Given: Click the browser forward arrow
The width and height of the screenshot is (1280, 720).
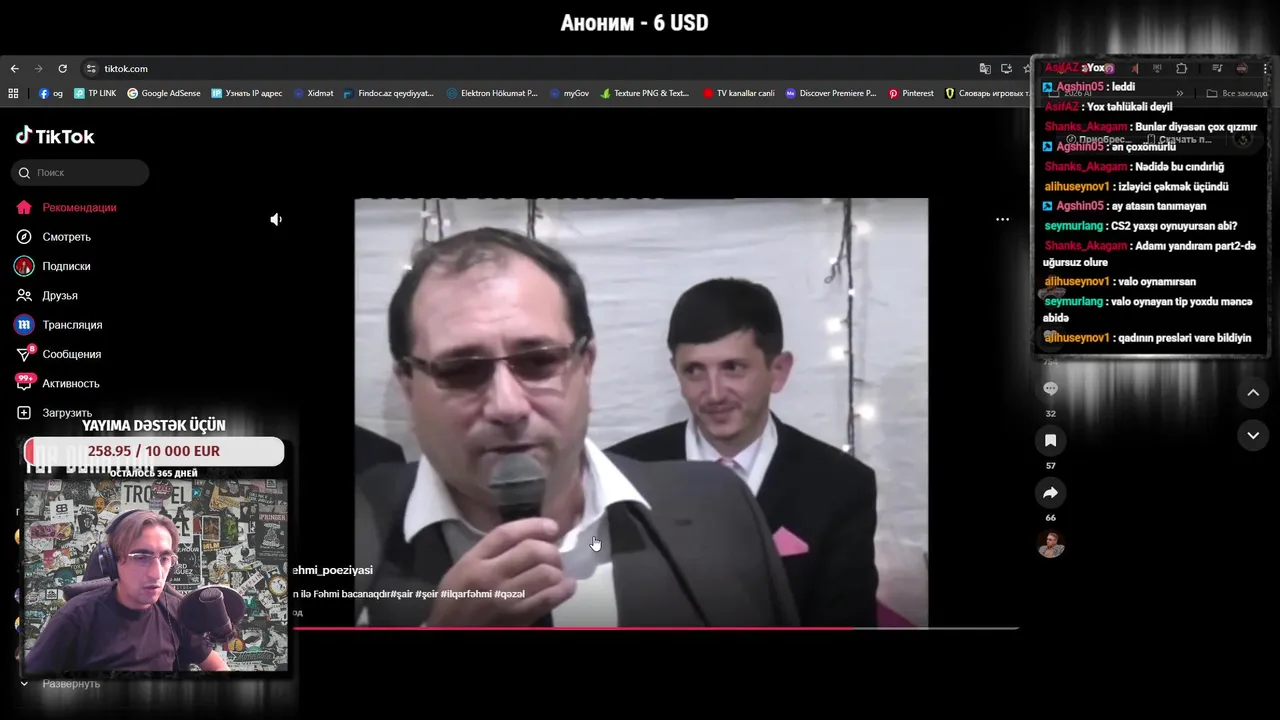Looking at the screenshot, I should click(x=38, y=69).
